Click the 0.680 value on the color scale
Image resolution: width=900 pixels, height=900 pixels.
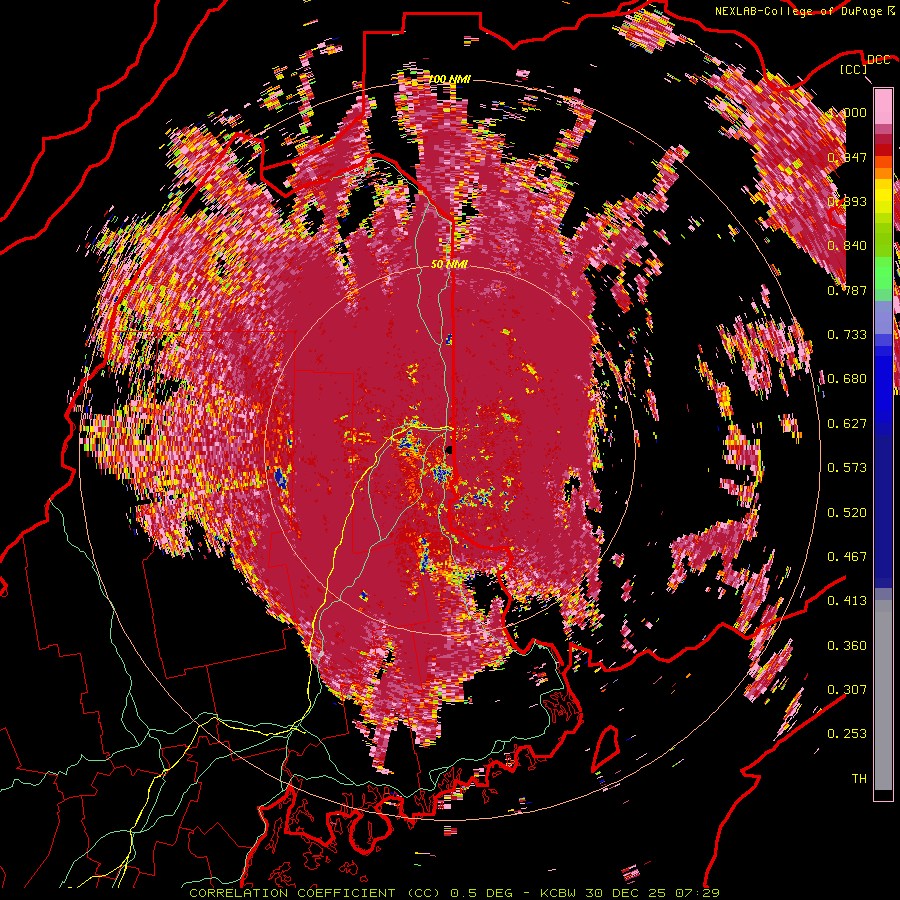847,379
